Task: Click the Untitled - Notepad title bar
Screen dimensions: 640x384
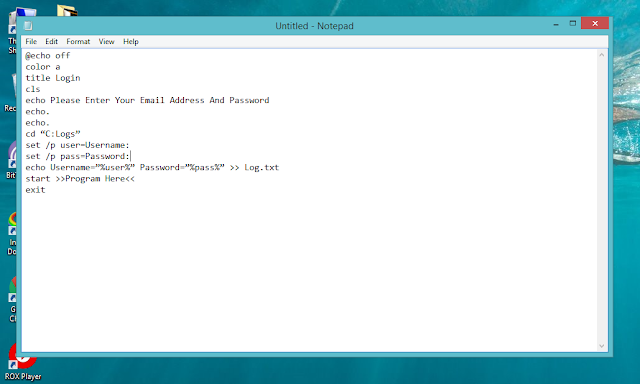Action: click(x=314, y=26)
